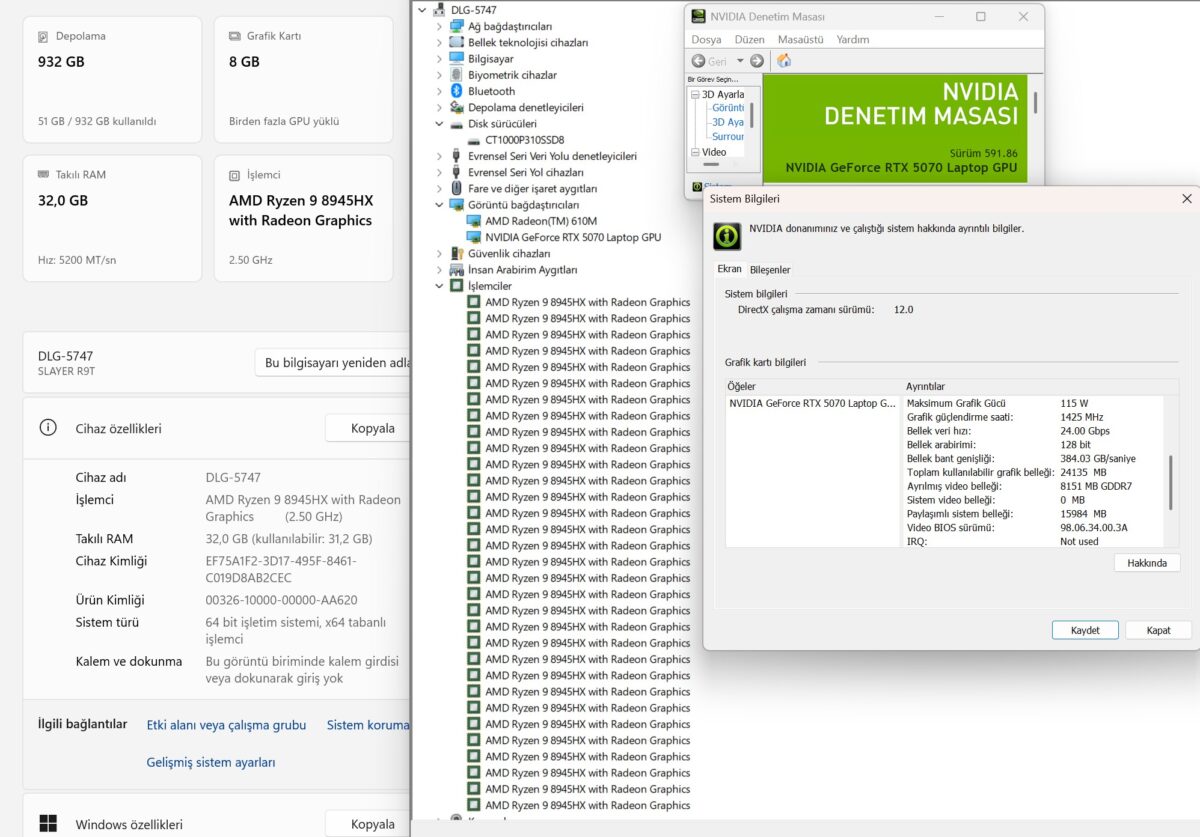Click the Kaydet button
This screenshot has width=1200, height=837.
(1085, 630)
